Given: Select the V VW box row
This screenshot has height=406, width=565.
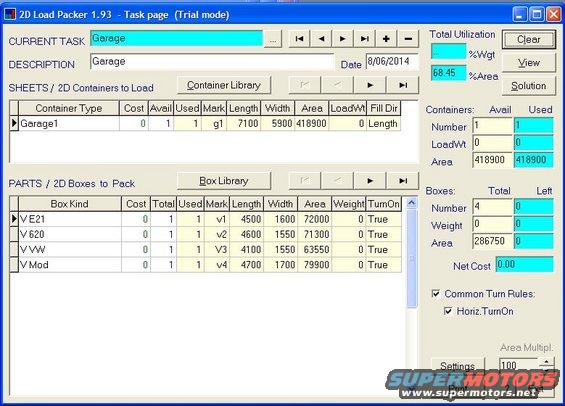Looking at the screenshot, I should click(206, 249).
